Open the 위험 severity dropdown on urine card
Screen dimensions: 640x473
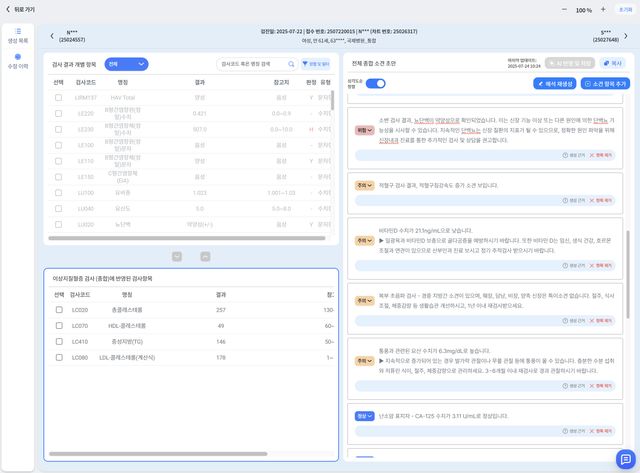(364, 130)
